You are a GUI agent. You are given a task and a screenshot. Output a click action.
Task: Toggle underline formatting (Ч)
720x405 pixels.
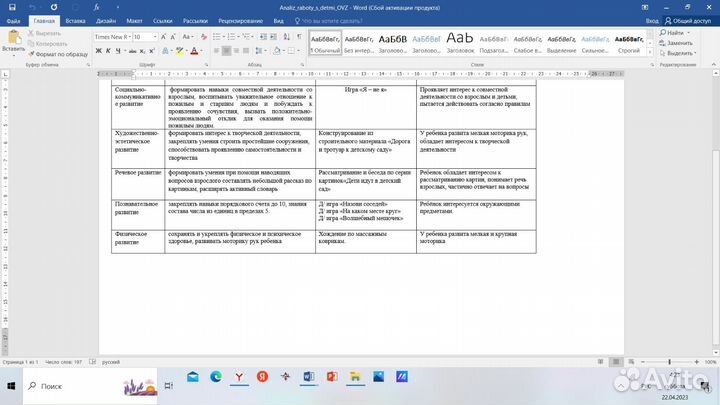117,51
